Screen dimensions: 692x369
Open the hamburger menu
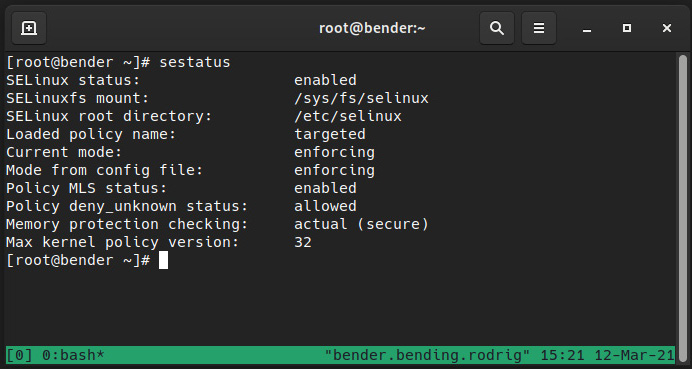click(x=538, y=28)
